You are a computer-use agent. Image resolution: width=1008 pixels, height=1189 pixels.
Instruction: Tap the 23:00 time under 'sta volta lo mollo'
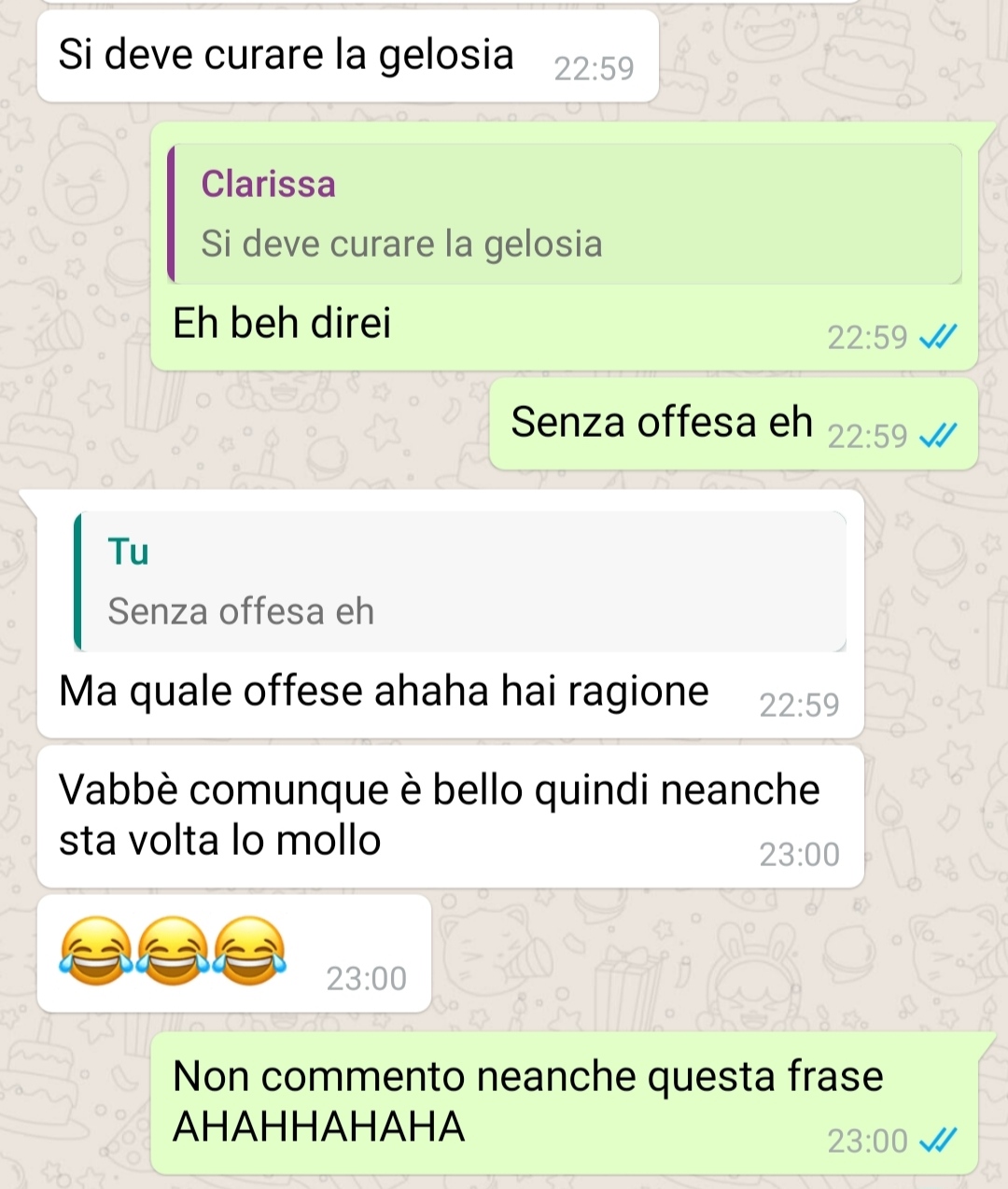799,854
